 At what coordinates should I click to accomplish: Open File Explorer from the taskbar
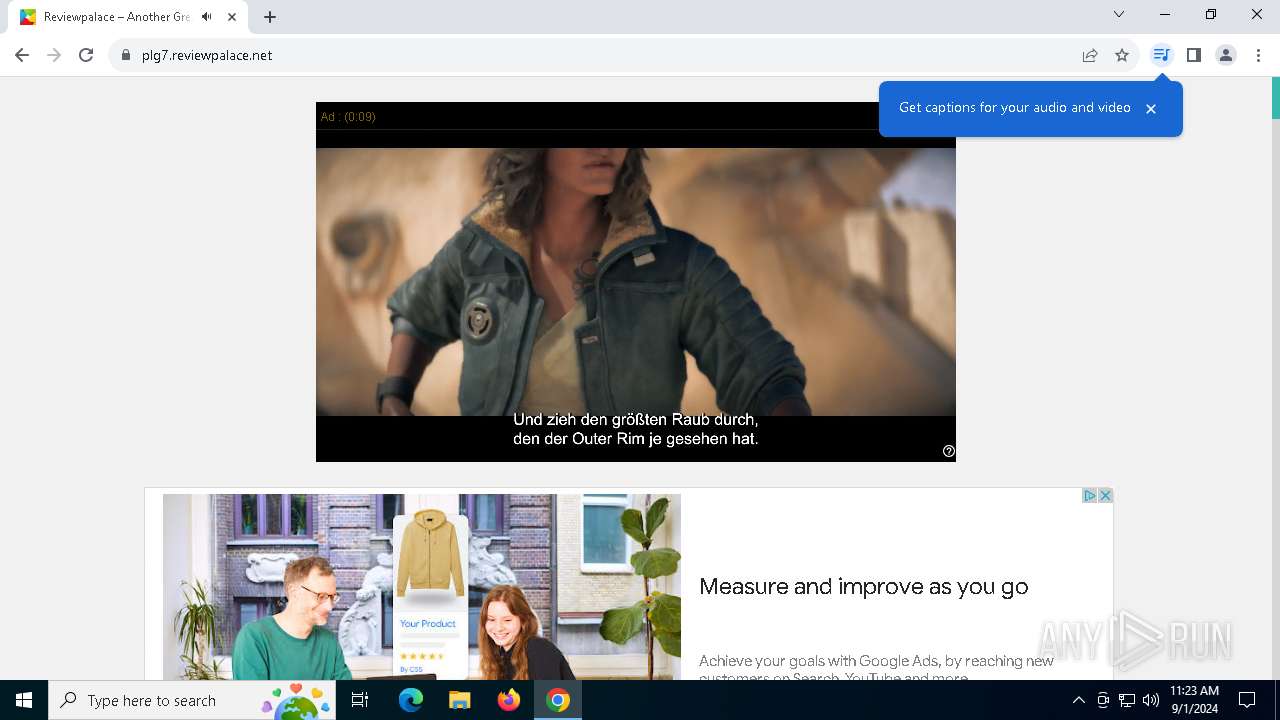459,700
